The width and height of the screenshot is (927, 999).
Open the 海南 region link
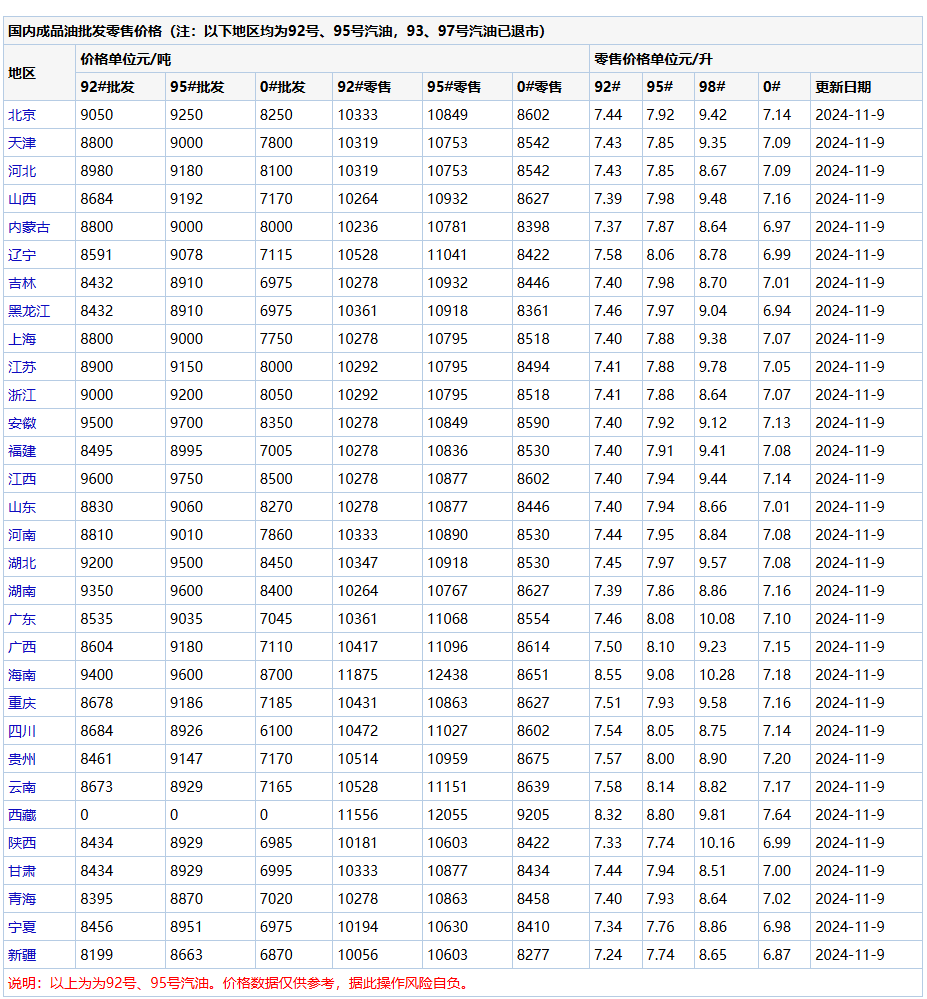click(x=22, y=676)
